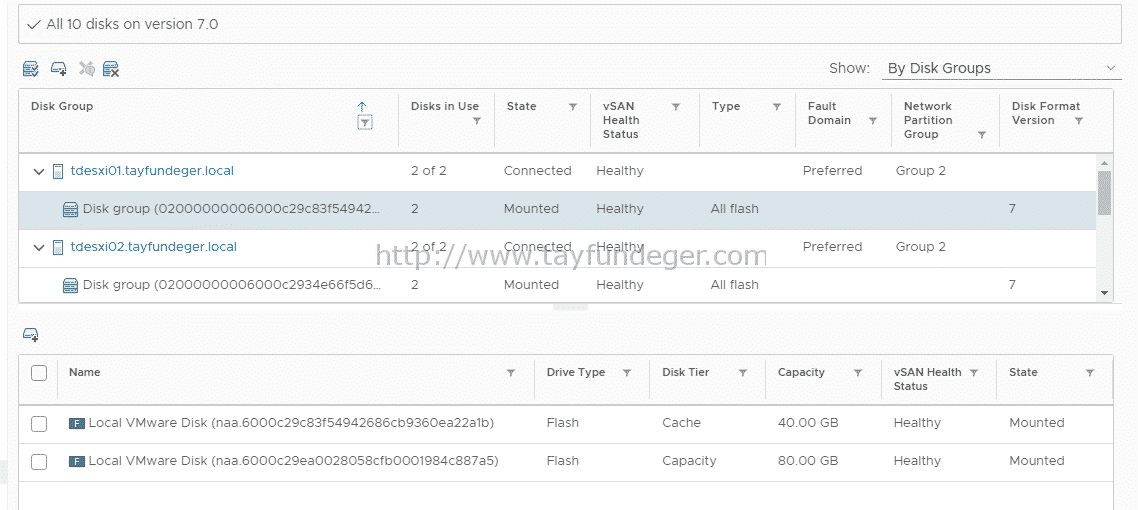Open host tdesxi02.tayfundeger.local link
Image resolution: width=1138 pixels, height=510 pixels.
click(x=153, y=247)
